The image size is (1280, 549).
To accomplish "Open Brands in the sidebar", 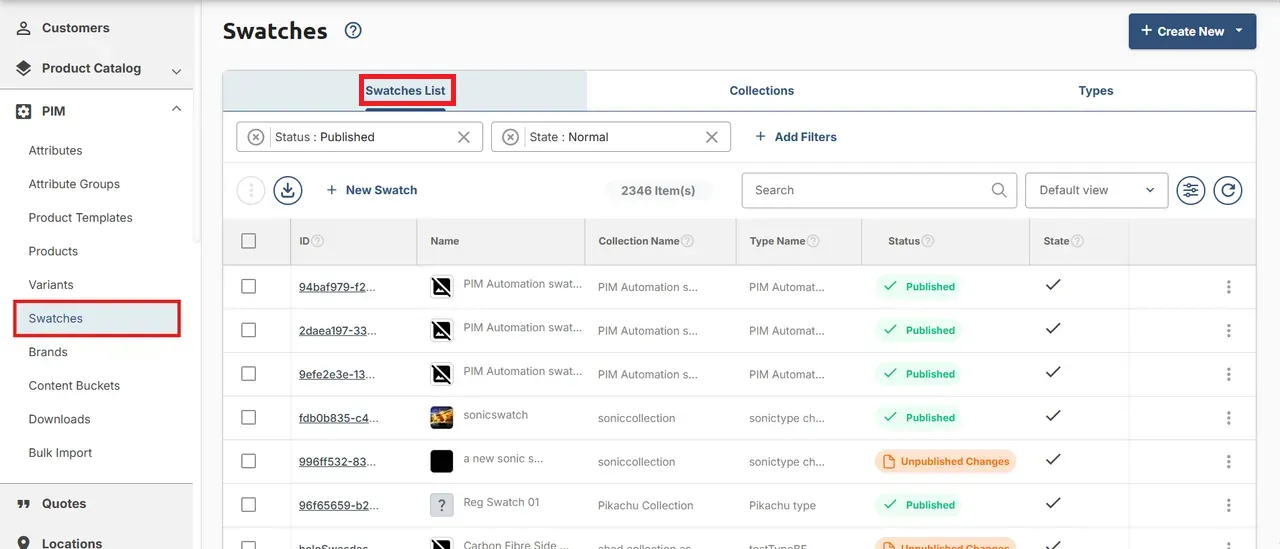I will pyautogui.click(x=48, y=352).
